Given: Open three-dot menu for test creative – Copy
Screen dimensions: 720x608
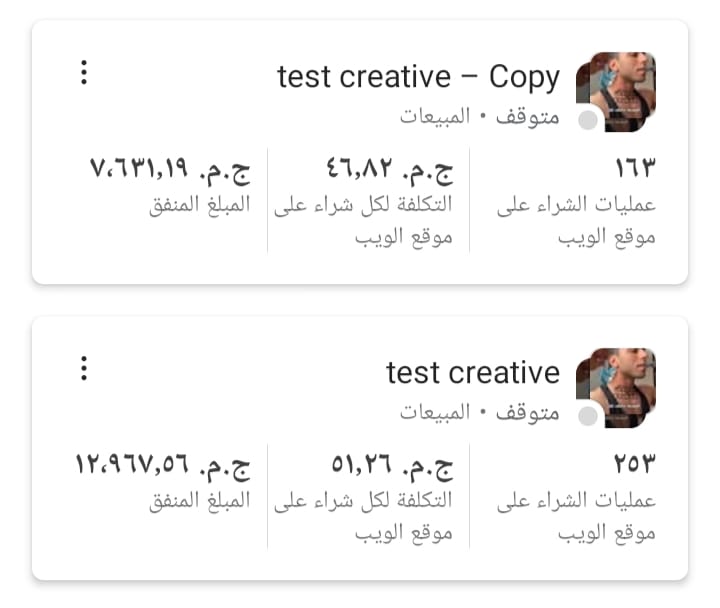Looking at the screenshot, I should (84, 73).
